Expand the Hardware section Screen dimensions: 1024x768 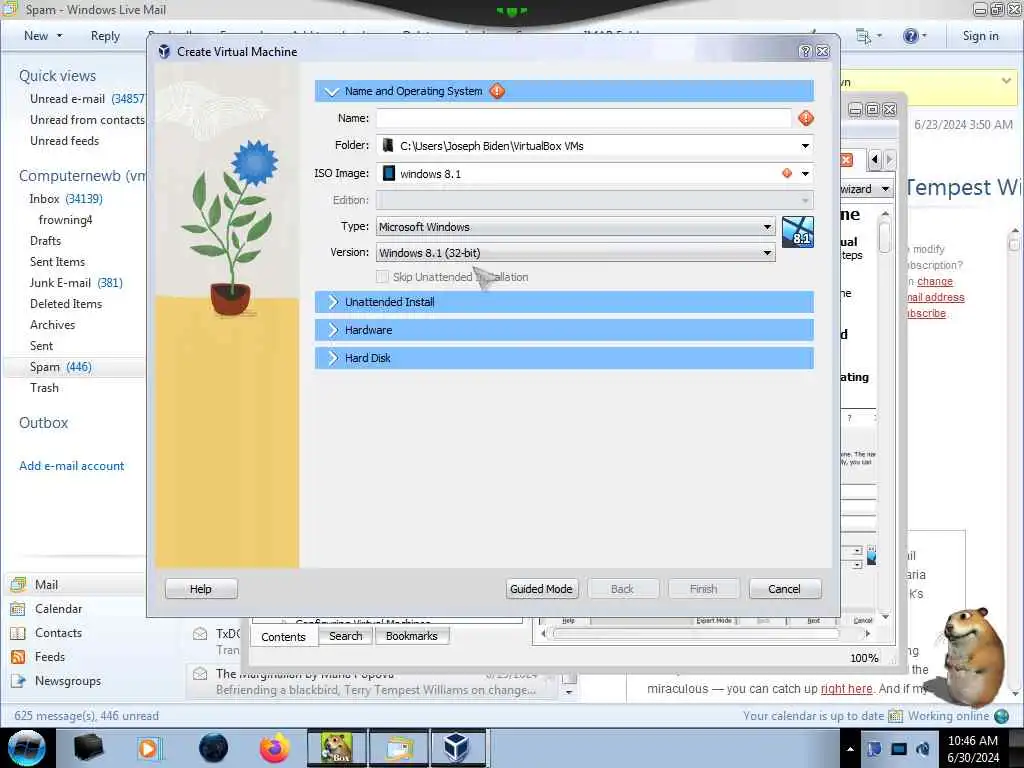click(x=564, y=330)
